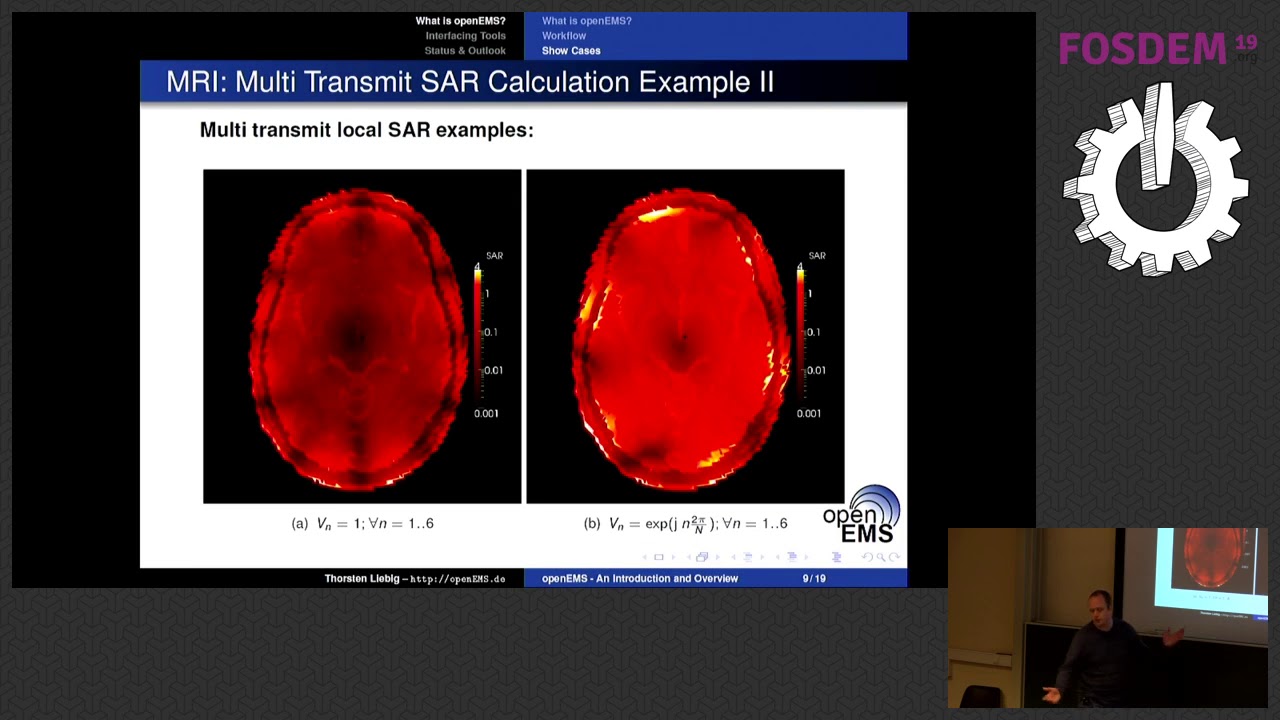Open 'Show Cases' subsection in header

click(x=571, y=51)
